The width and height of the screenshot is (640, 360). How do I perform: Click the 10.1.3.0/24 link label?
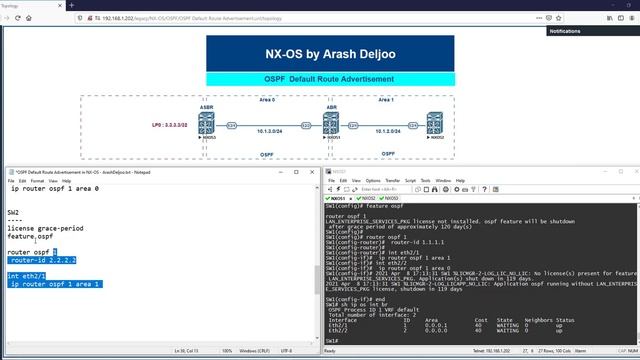click(269, 131)
